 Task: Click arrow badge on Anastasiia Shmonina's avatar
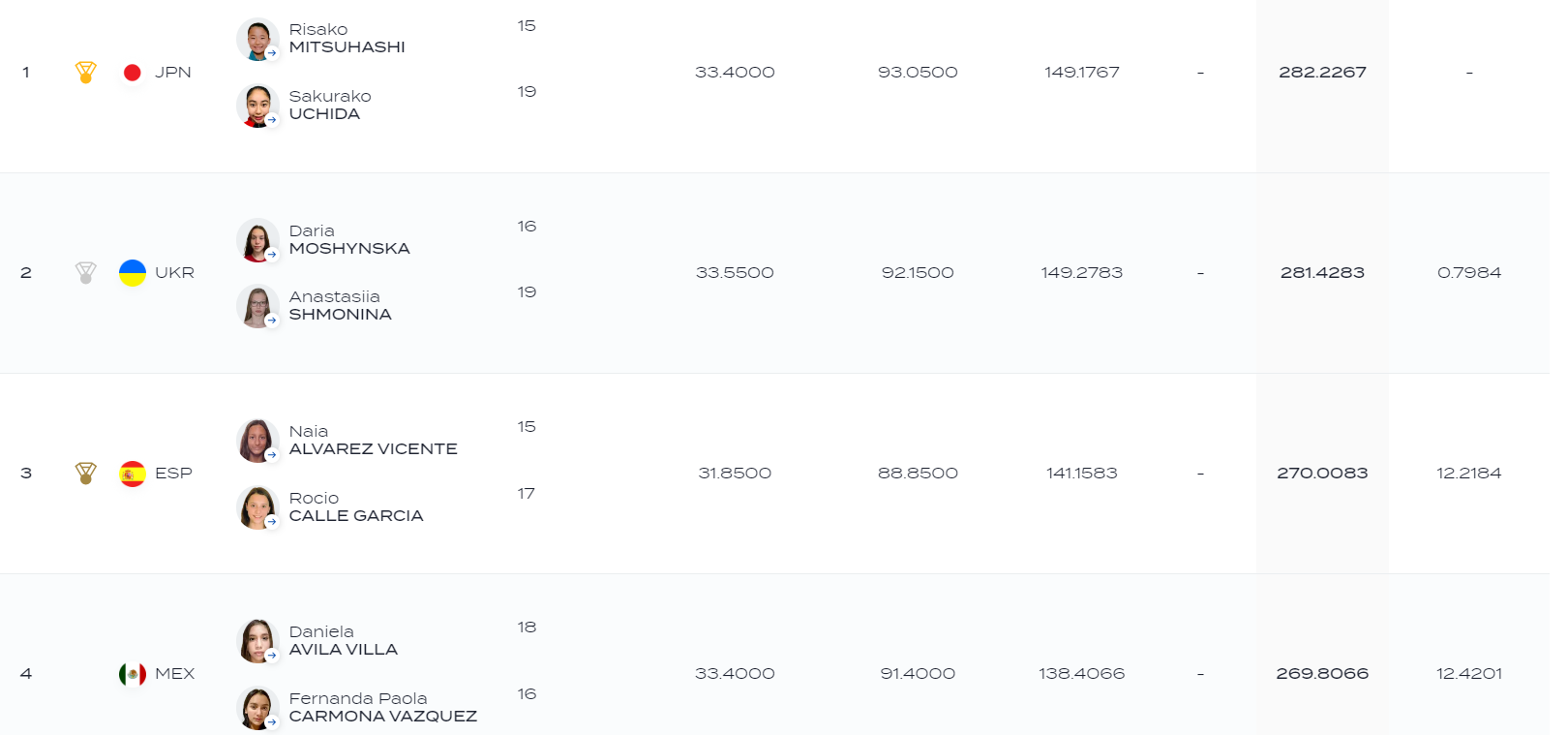pyautogui.click(x=272, y=320)
